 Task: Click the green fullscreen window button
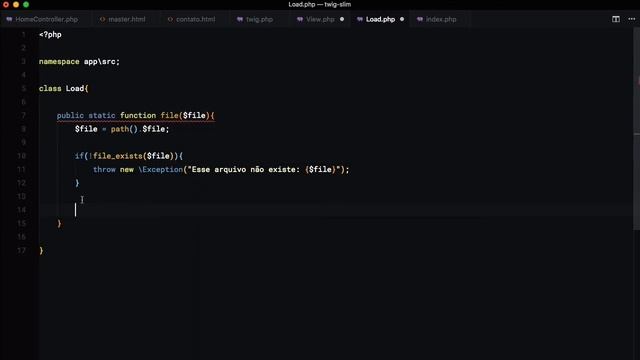26,4
